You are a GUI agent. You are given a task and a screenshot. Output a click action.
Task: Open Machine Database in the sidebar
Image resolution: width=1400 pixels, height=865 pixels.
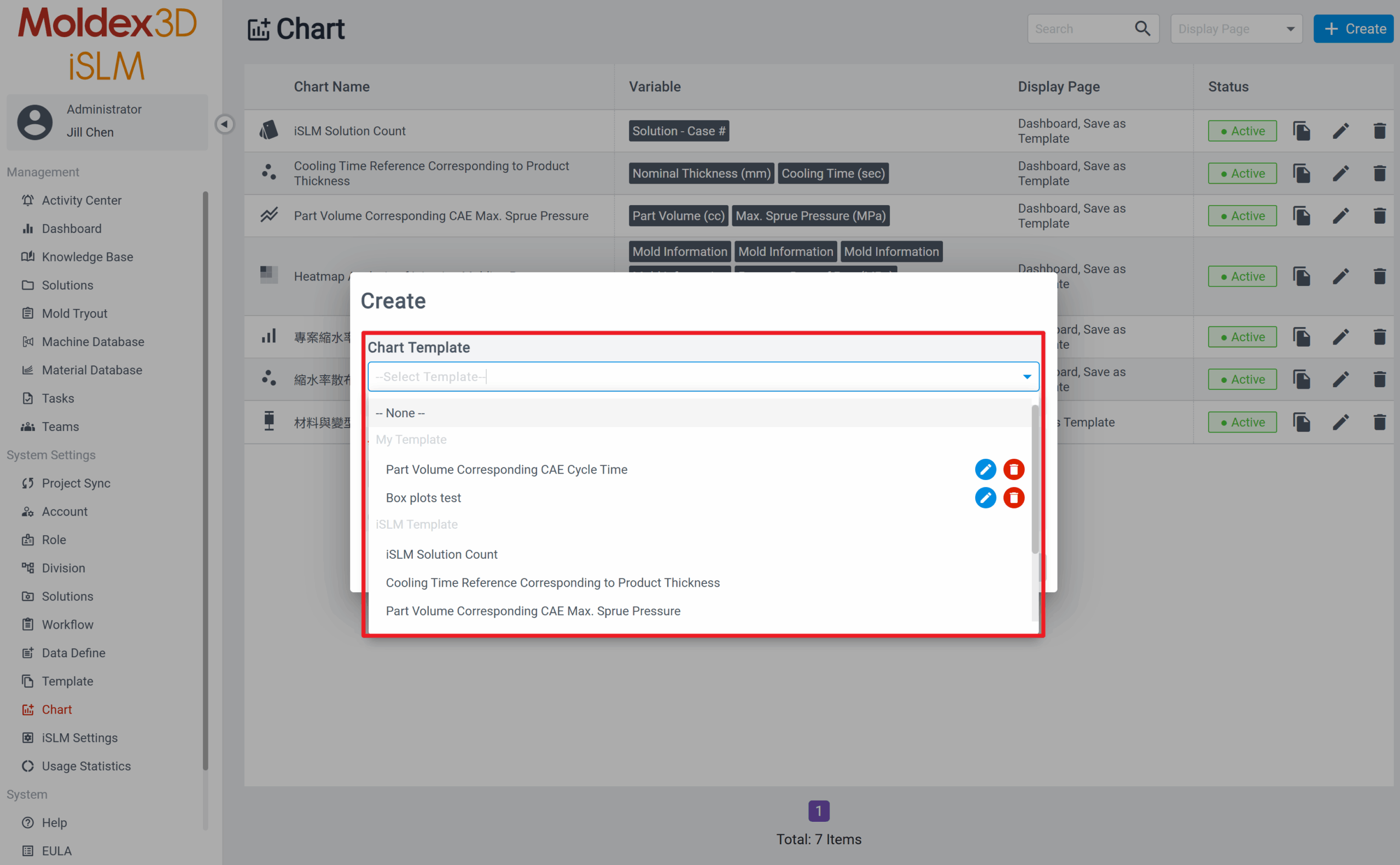(x=92, y=342)
